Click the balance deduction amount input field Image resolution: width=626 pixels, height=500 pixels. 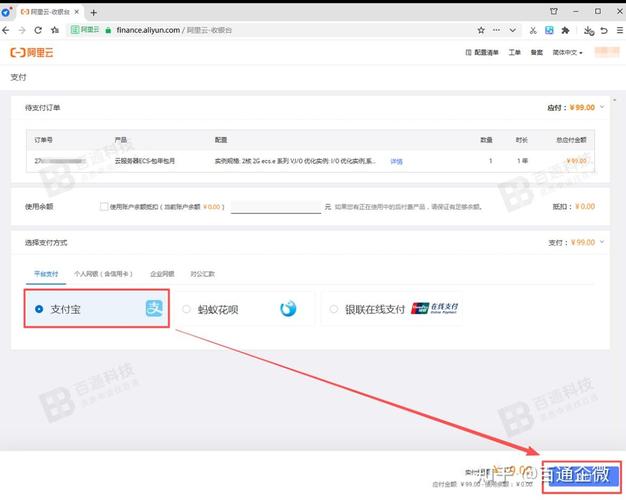point(276,207)
